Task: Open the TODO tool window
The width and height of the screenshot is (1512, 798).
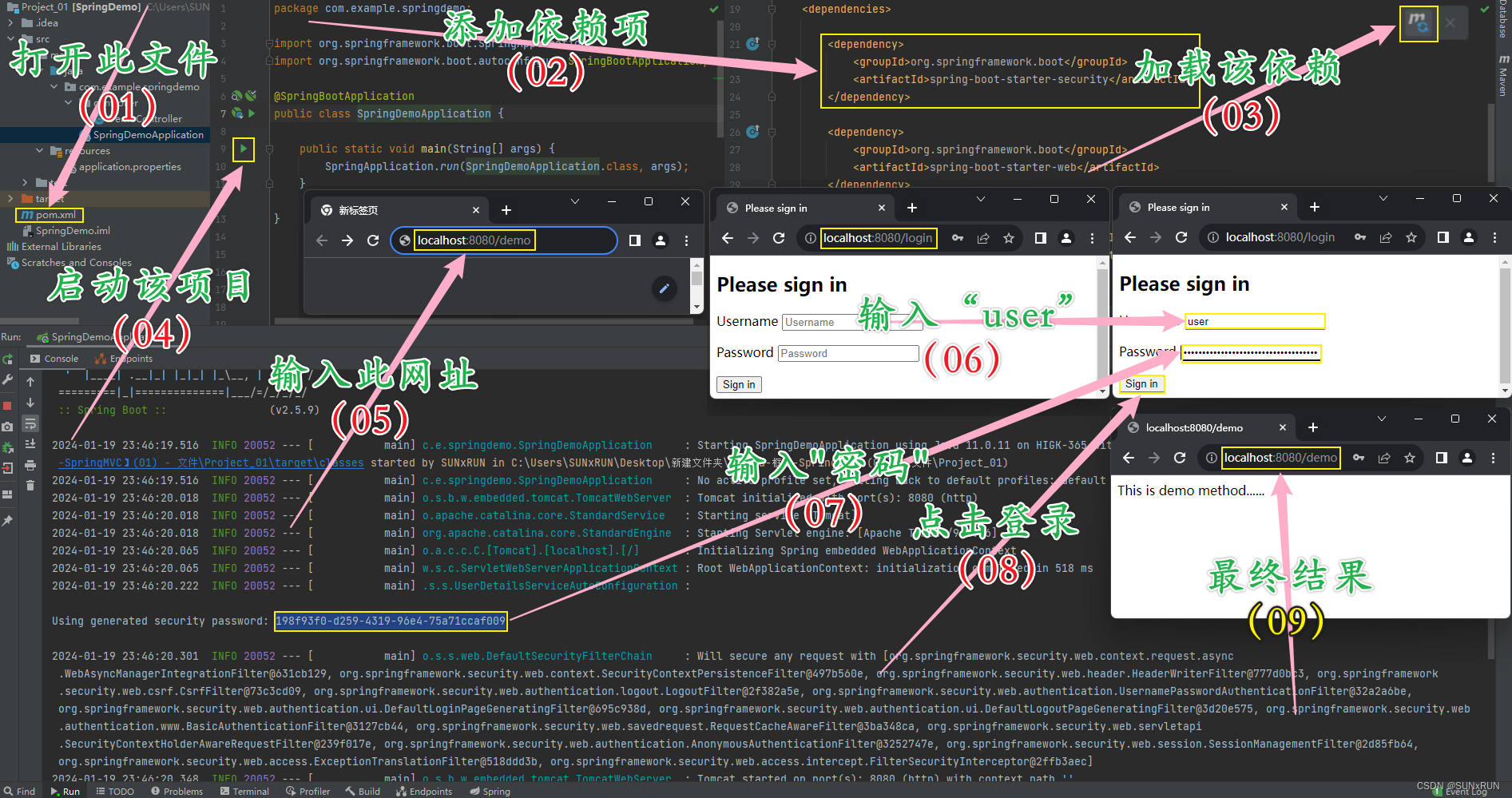Action: pyautogui.click(x=115, y=792)
